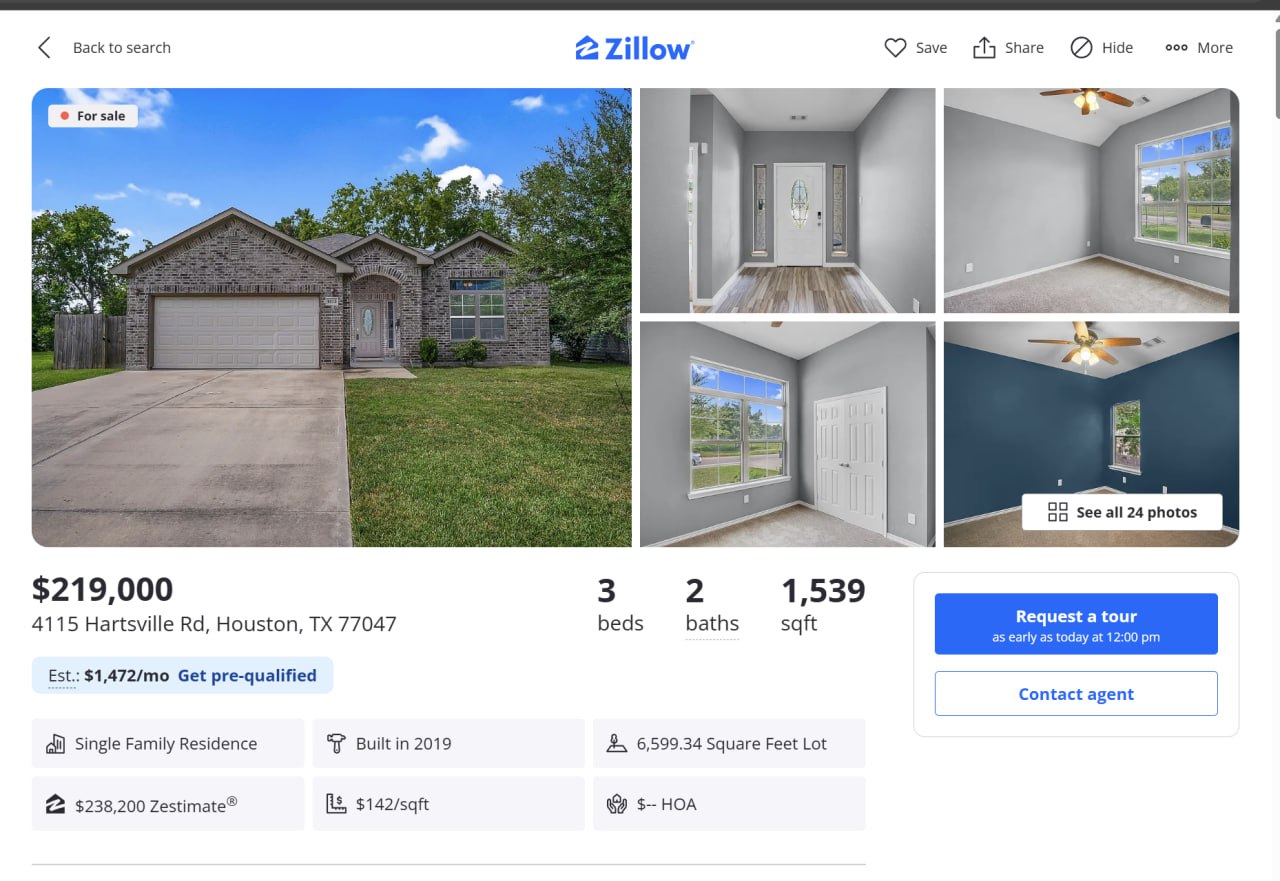Click the heart Save icon
1280x881 pixels.
(x=895, y=47)
